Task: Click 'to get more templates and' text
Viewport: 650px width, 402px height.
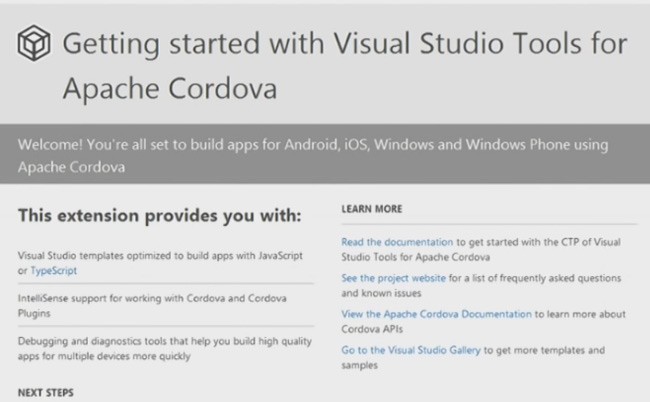Action: (544, 350)
